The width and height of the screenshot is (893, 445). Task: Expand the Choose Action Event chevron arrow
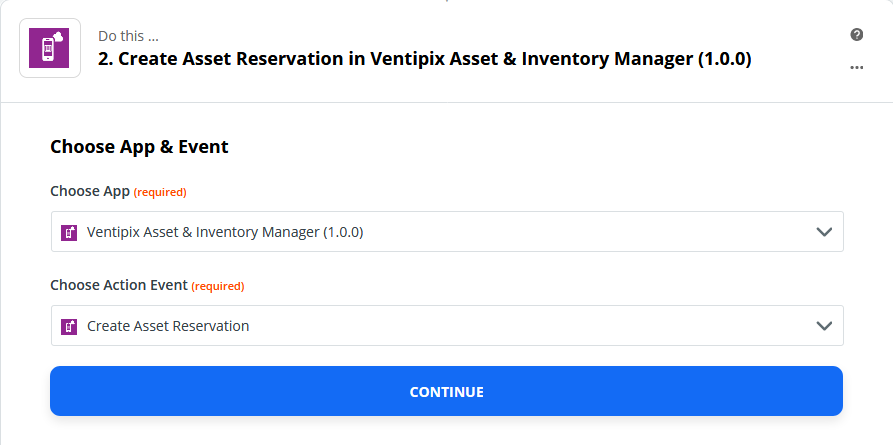(824, 326)
